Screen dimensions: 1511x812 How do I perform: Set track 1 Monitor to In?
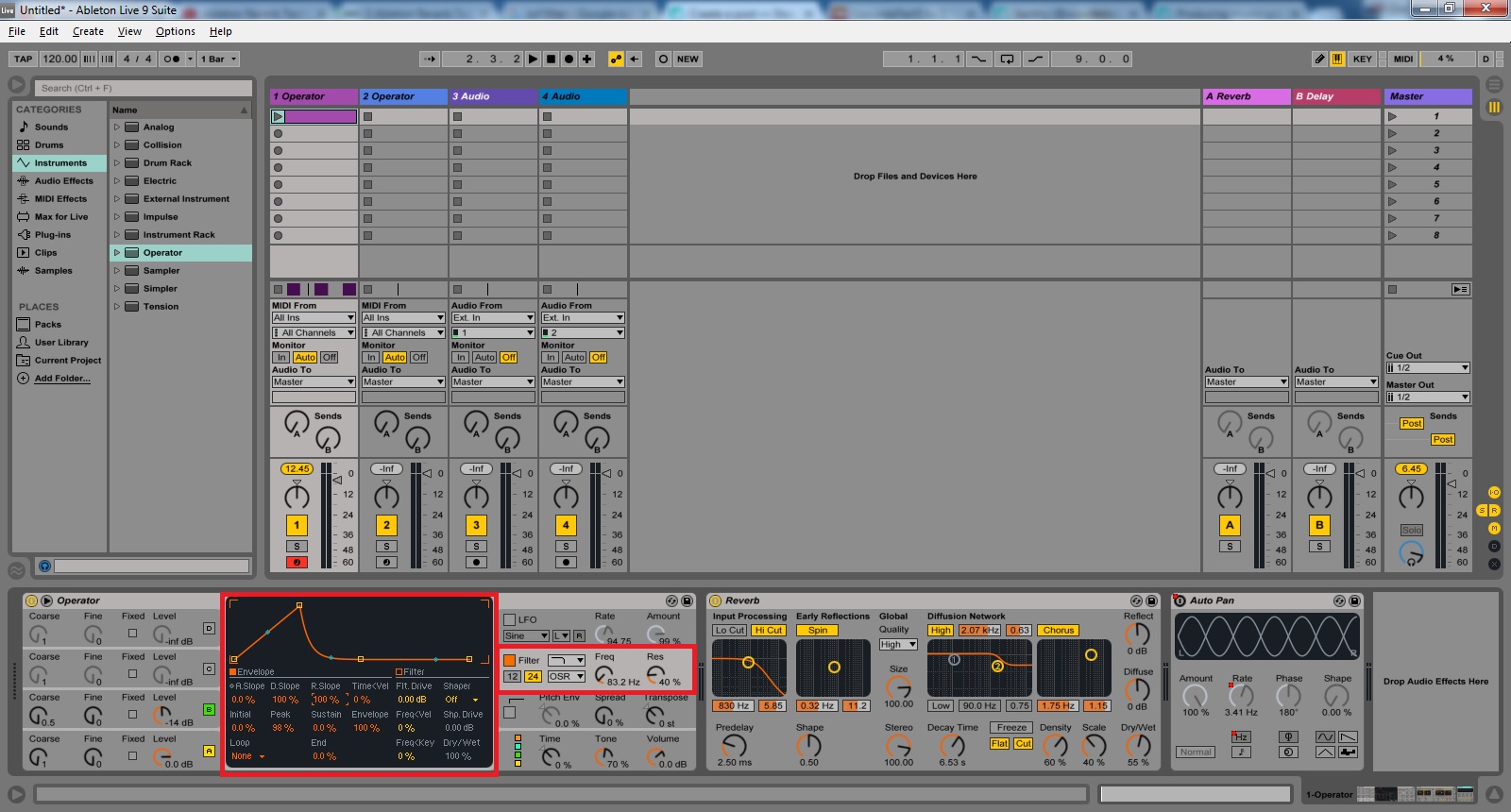click(x=281, y=358)
